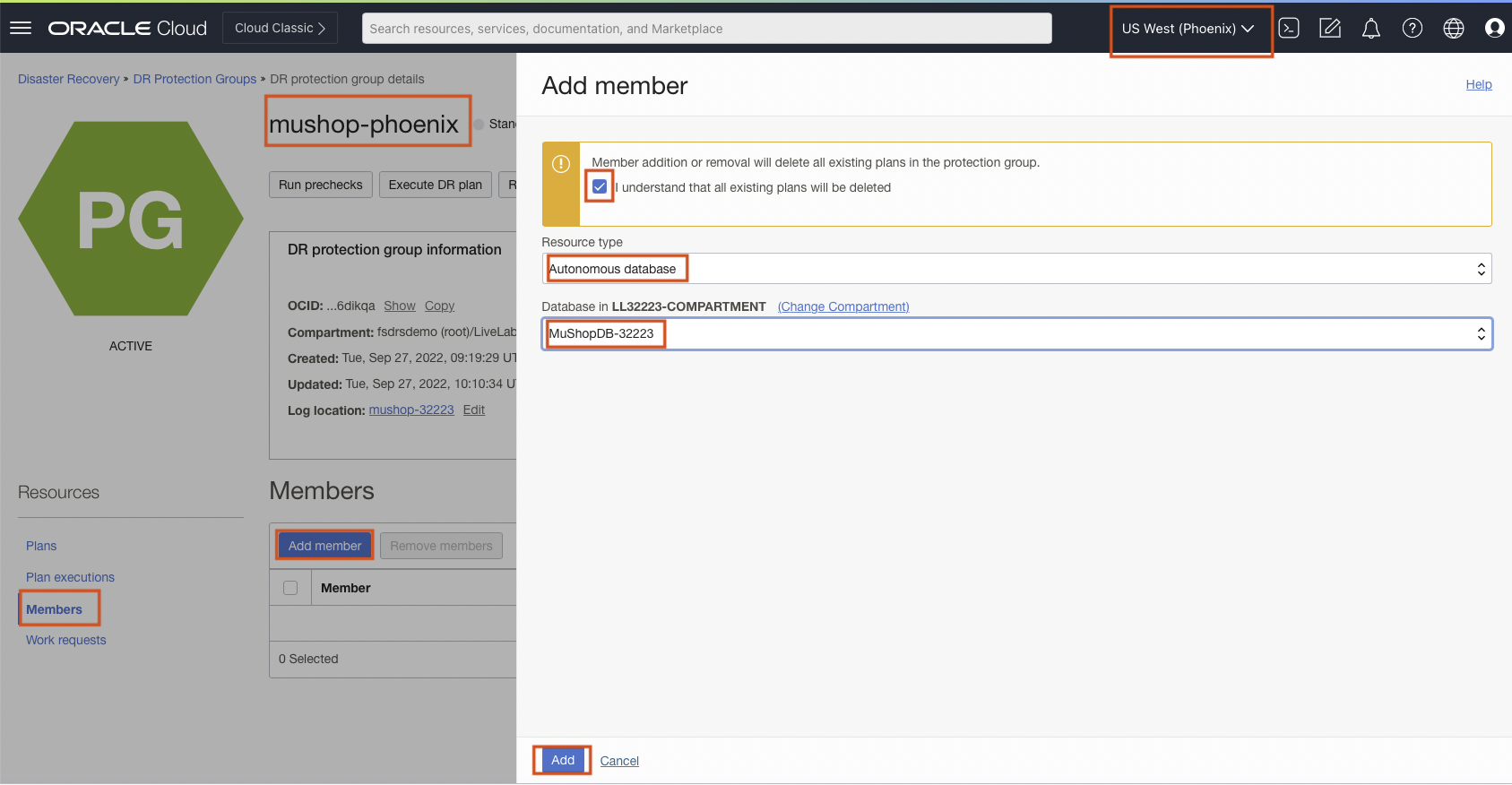Expand the US West (Phoenix) region selector

1188,29
